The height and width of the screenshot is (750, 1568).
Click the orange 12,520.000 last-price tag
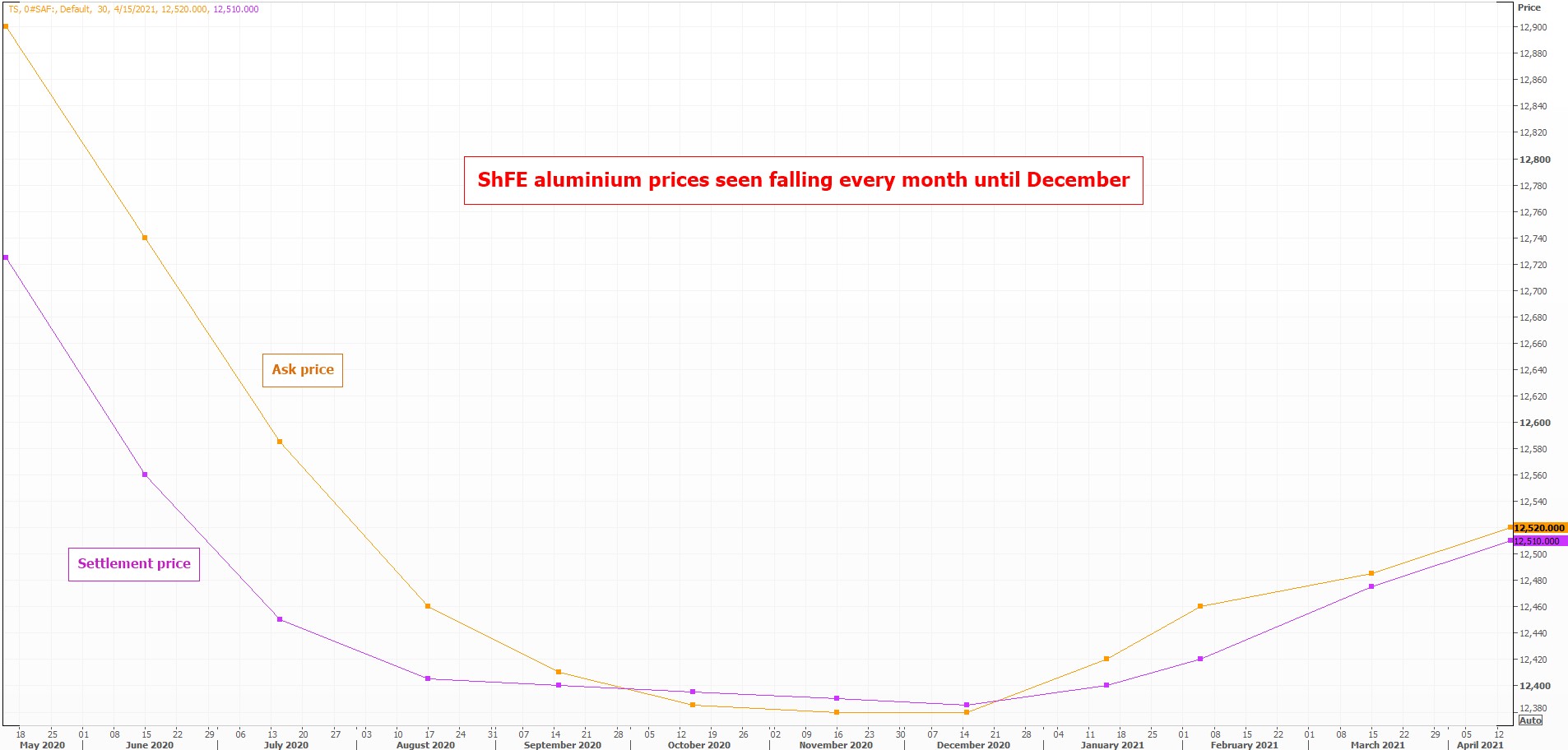pyautogui.click(x=1539, y=528)
